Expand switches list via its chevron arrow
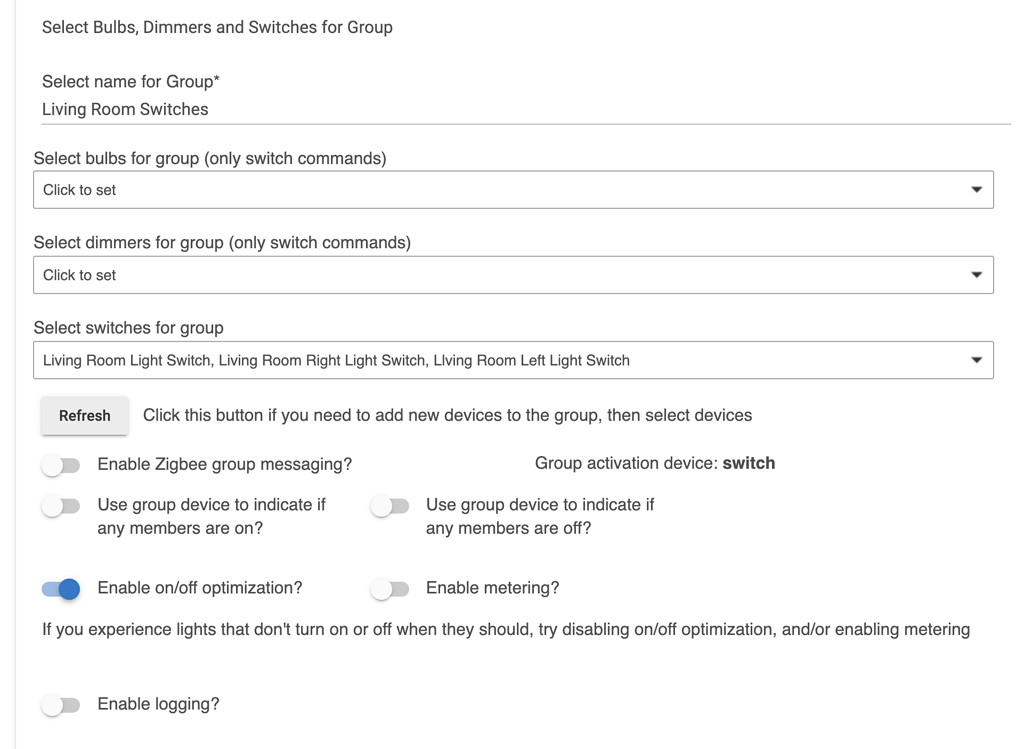Image resolution: width=1024 pixels, height=749 pixels. [977, 359]
